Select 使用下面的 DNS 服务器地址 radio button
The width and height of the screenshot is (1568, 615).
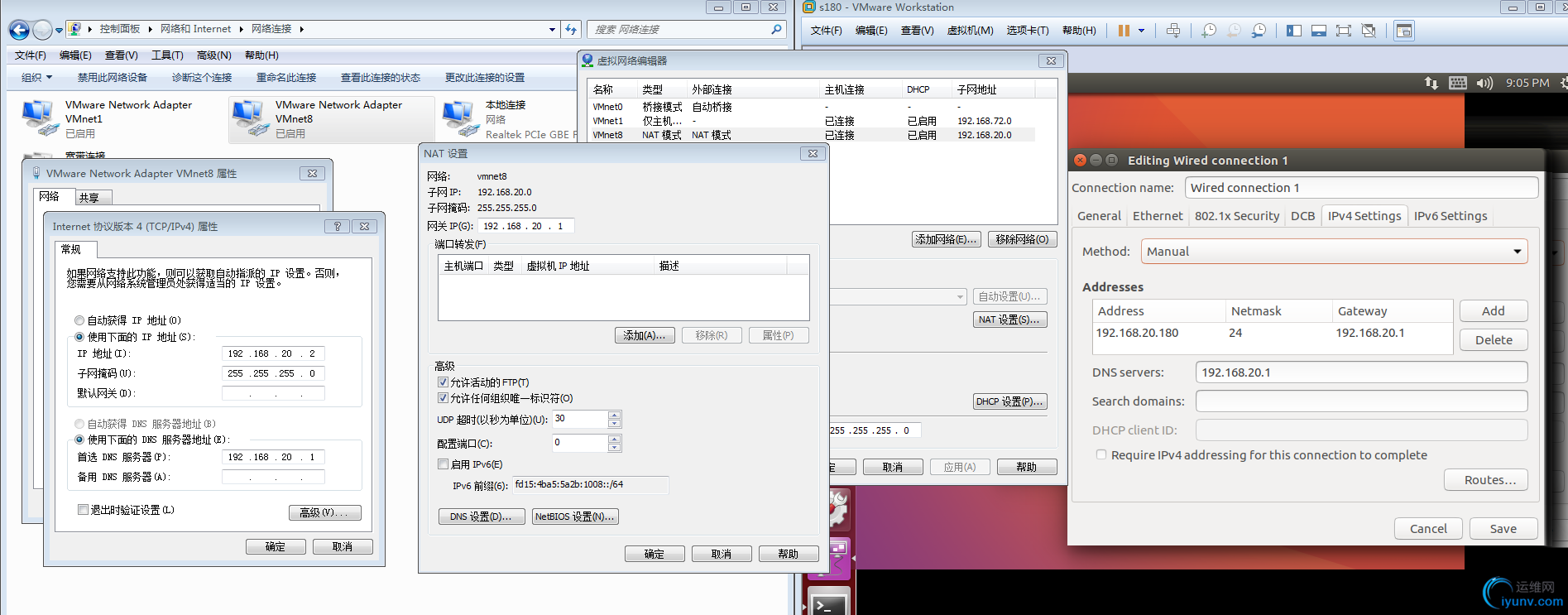point(79,440)
